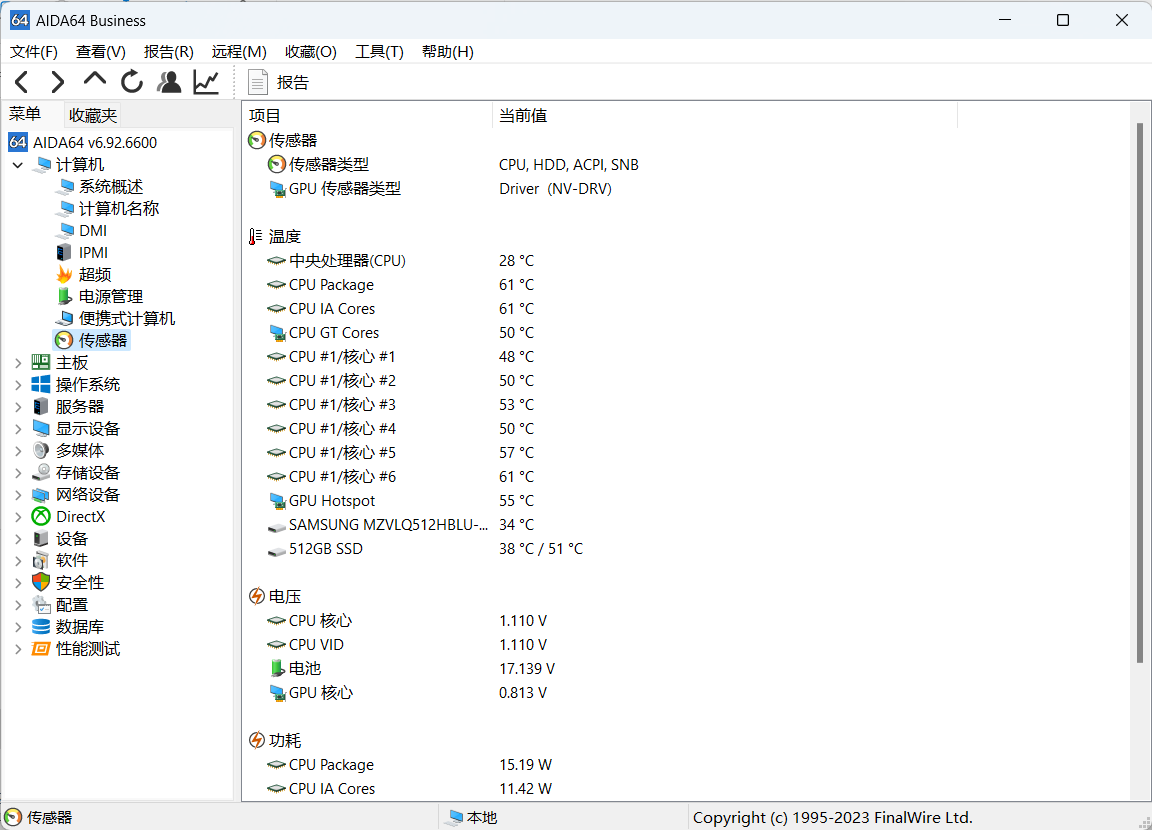Click the 网络设备 icon
This screenshot has height=830, width=1152.
41,495
